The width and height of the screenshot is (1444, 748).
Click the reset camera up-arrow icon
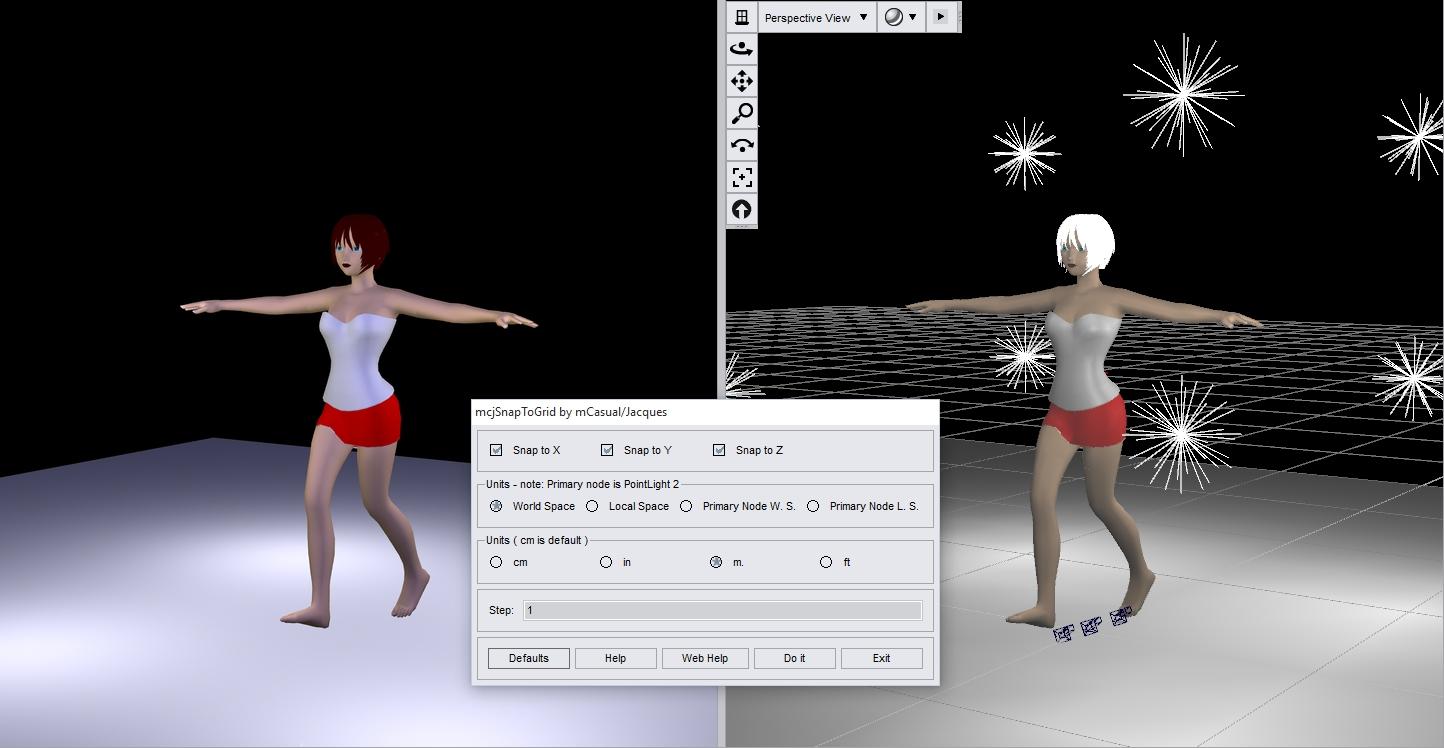[x=741, y=209]
